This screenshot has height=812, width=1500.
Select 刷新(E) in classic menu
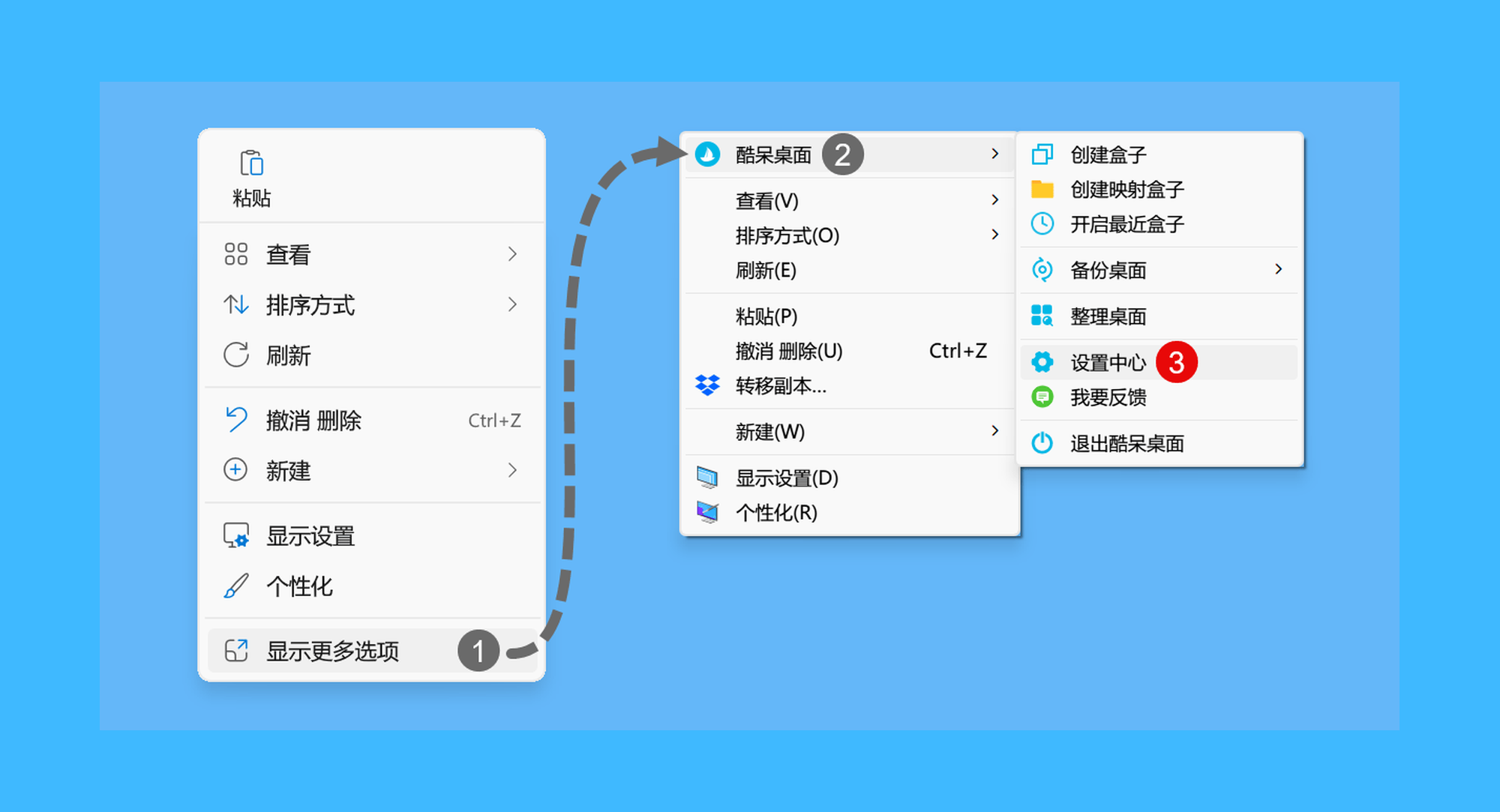(x=850, y=270)
